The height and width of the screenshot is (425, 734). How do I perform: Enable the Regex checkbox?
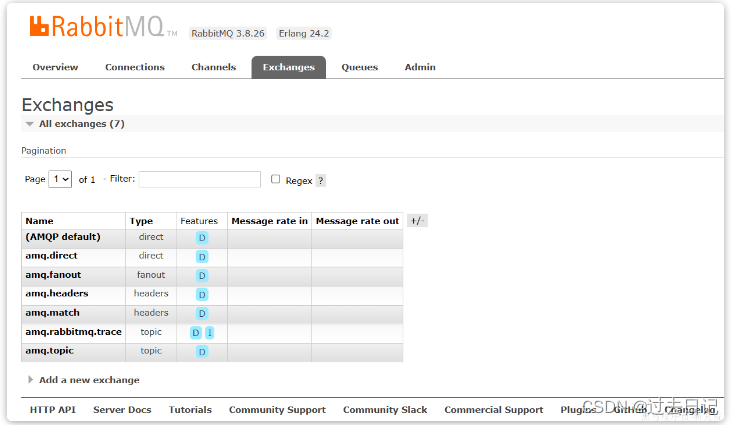pyautogui.click(x=275, y=179)
